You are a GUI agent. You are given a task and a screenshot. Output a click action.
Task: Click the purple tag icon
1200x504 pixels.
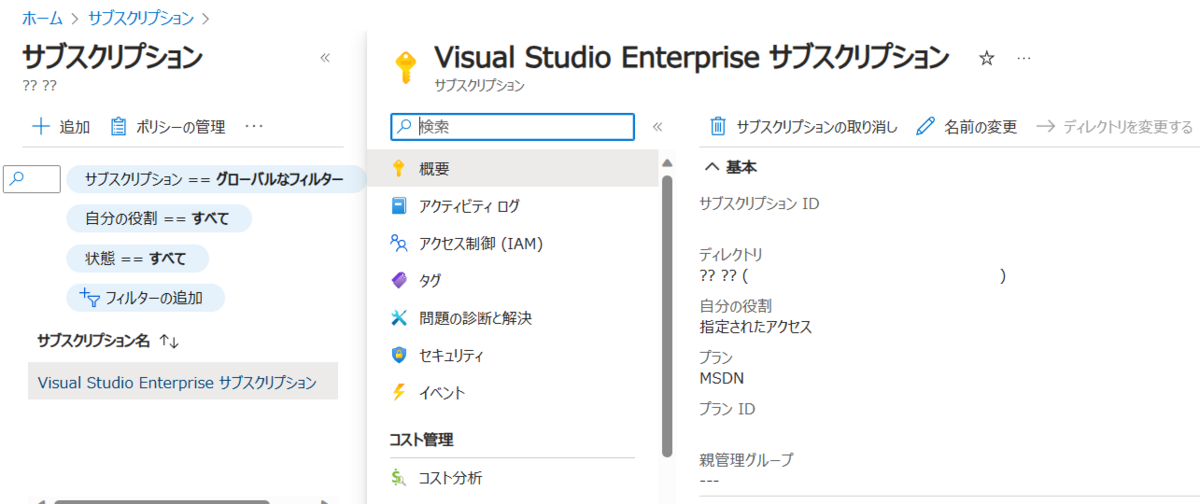(399, 280)
